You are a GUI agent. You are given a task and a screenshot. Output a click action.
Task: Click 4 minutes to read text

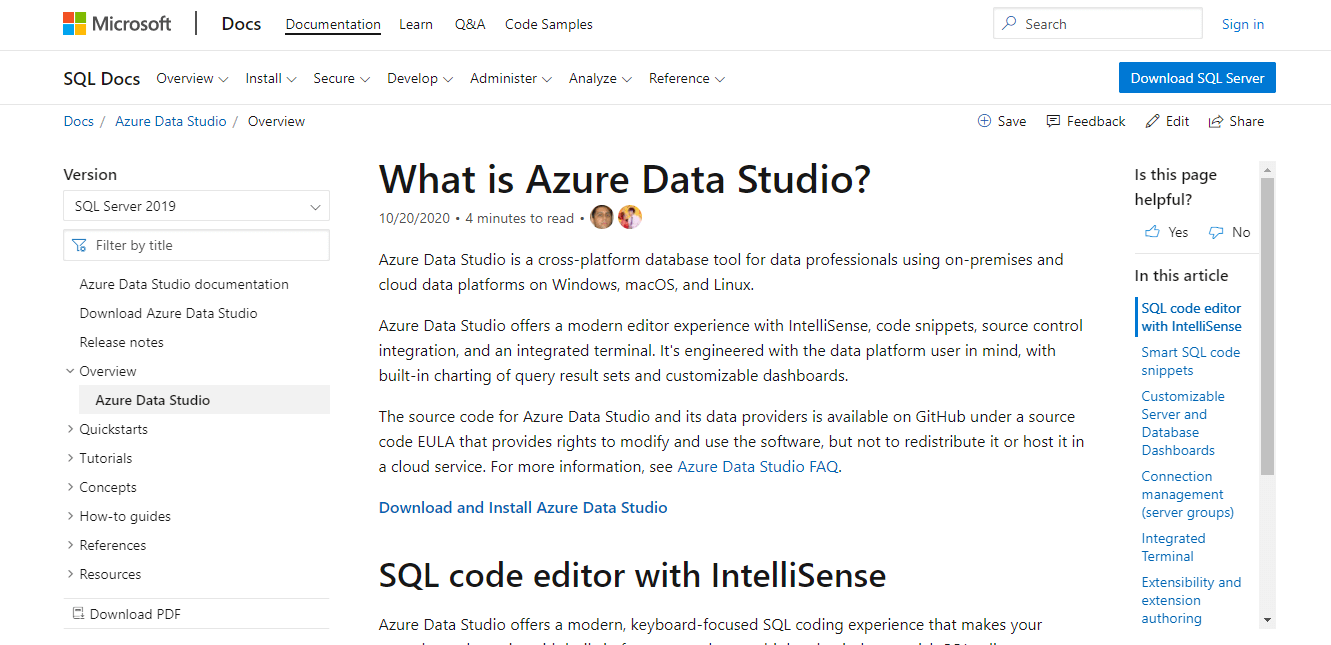point(520,218)
